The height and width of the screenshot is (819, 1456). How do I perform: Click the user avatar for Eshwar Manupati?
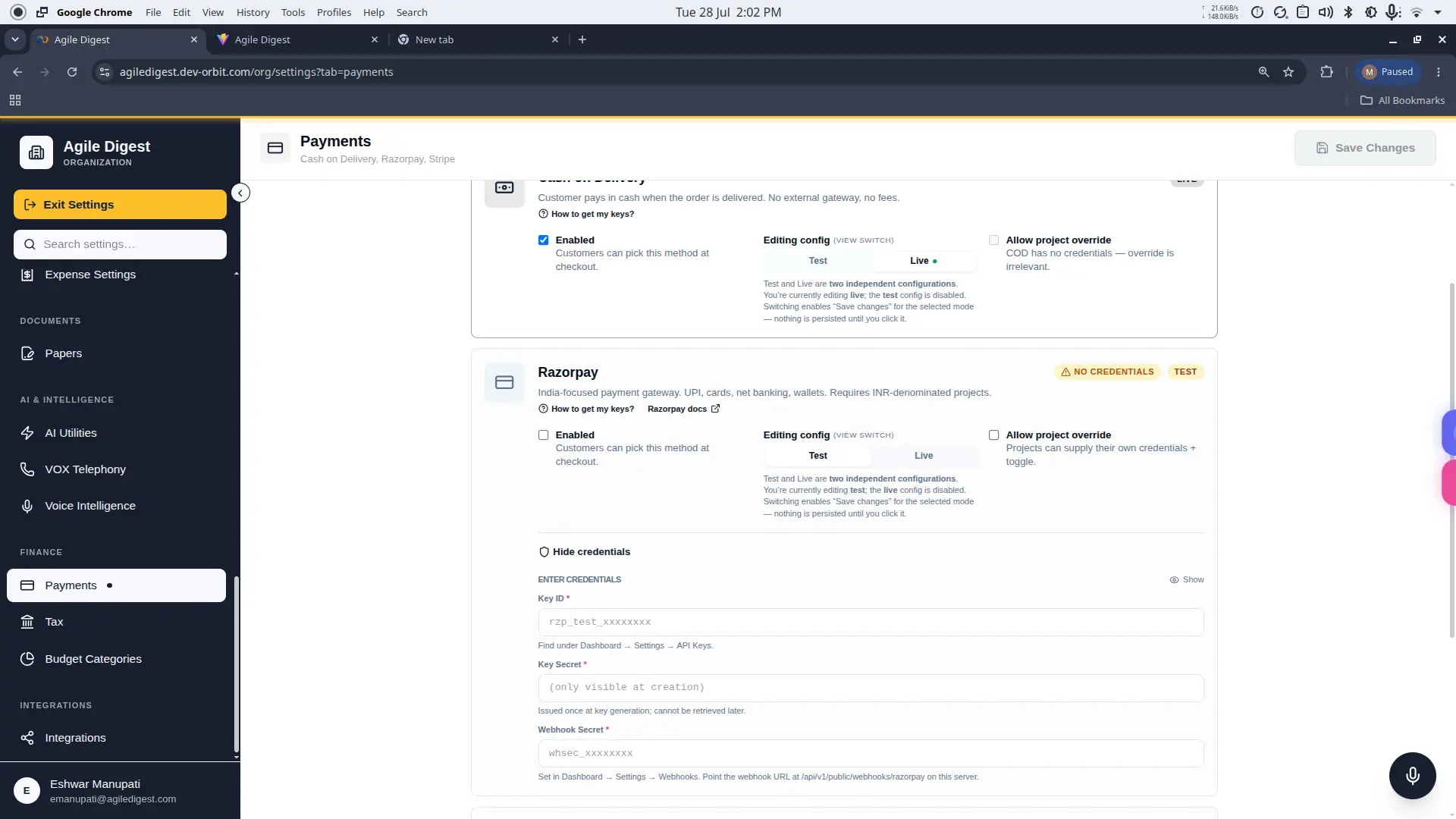pos(27,790)
